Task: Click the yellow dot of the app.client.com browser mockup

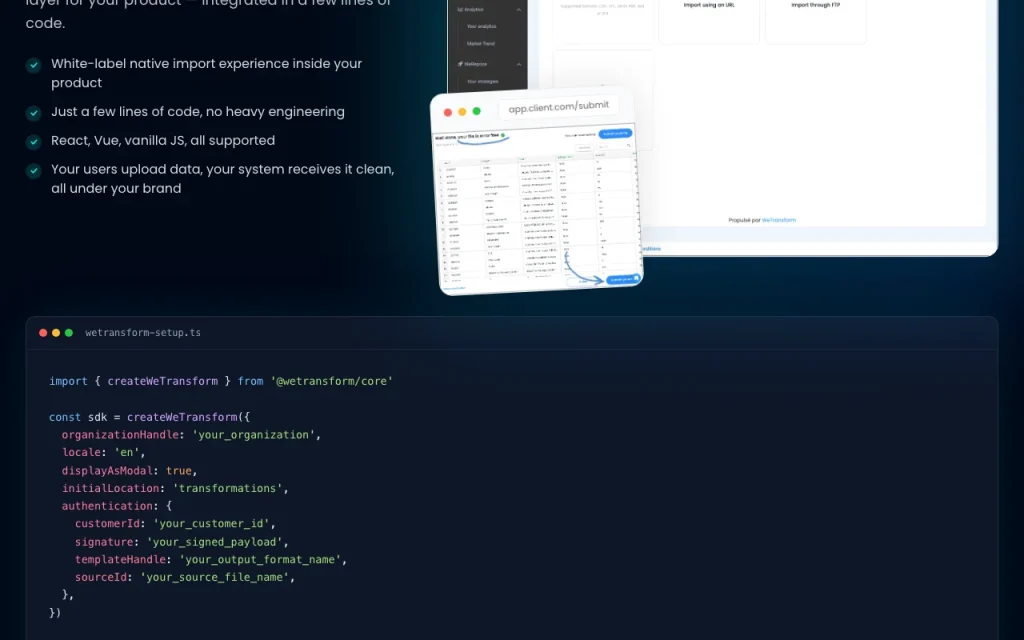Action: coord(462,112)
